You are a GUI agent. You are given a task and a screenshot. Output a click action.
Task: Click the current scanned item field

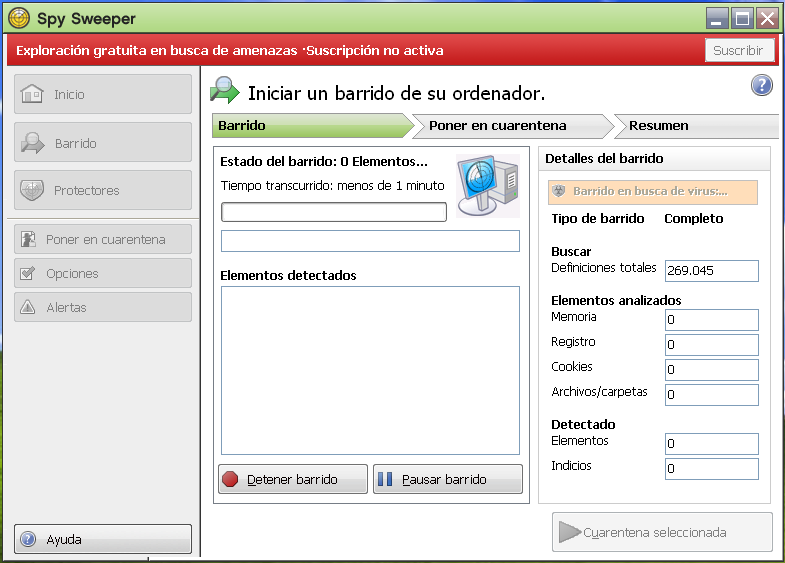click(370, 241)
